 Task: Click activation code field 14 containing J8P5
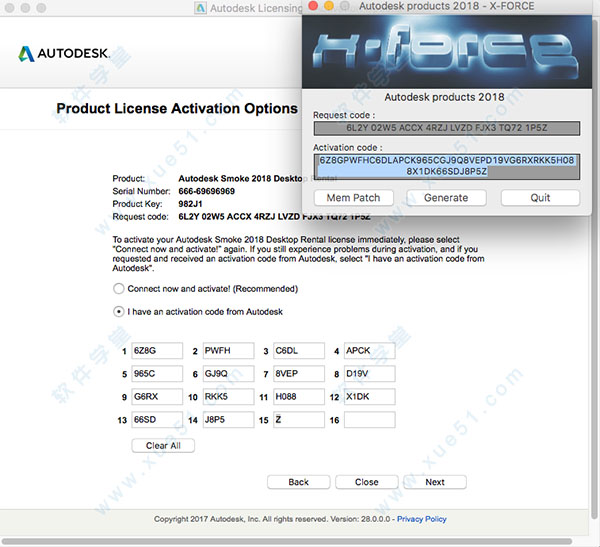[x=228, y=420]
